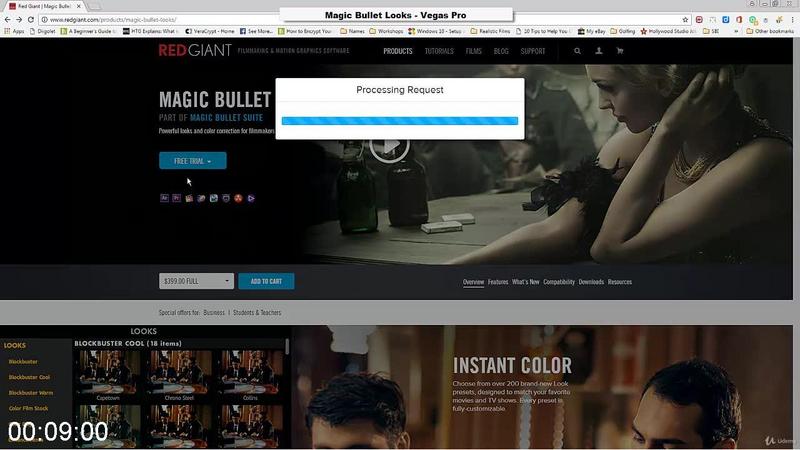Open the Workshops bookmarks folder
This screenshot has width=800, height=450.
coord(386,31)
